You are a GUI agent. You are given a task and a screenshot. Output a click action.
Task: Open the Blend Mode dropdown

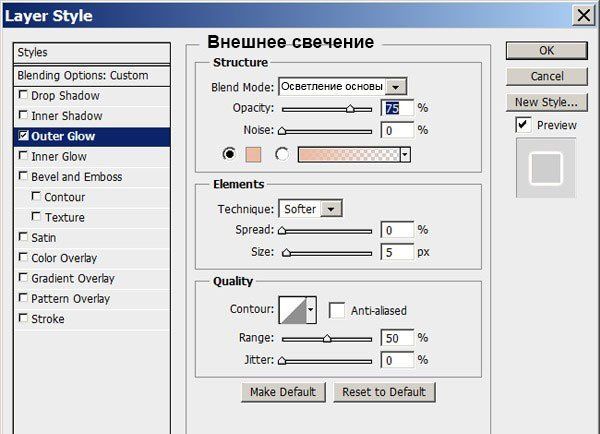click(395, 87)
